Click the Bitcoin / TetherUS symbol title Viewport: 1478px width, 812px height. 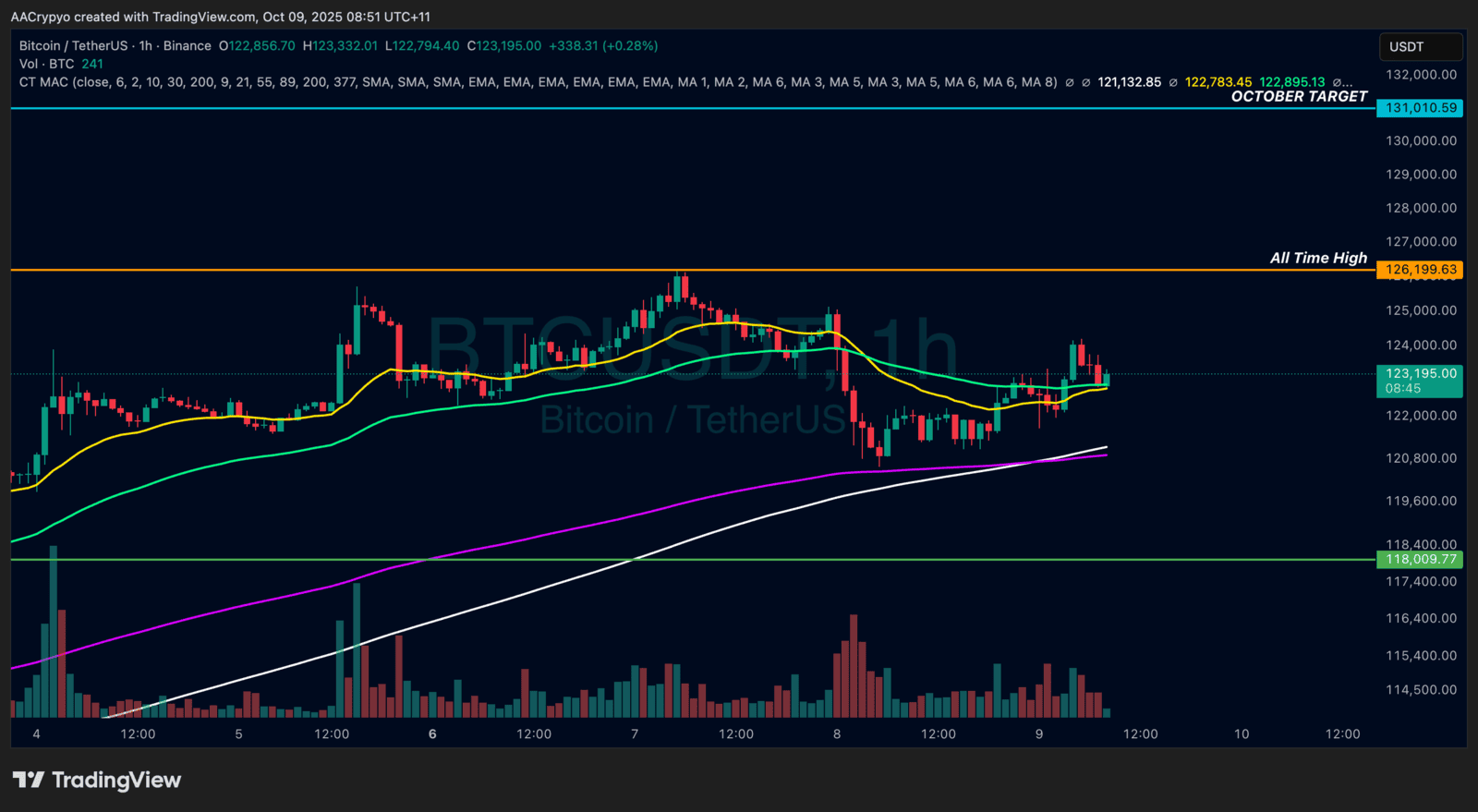73,45
